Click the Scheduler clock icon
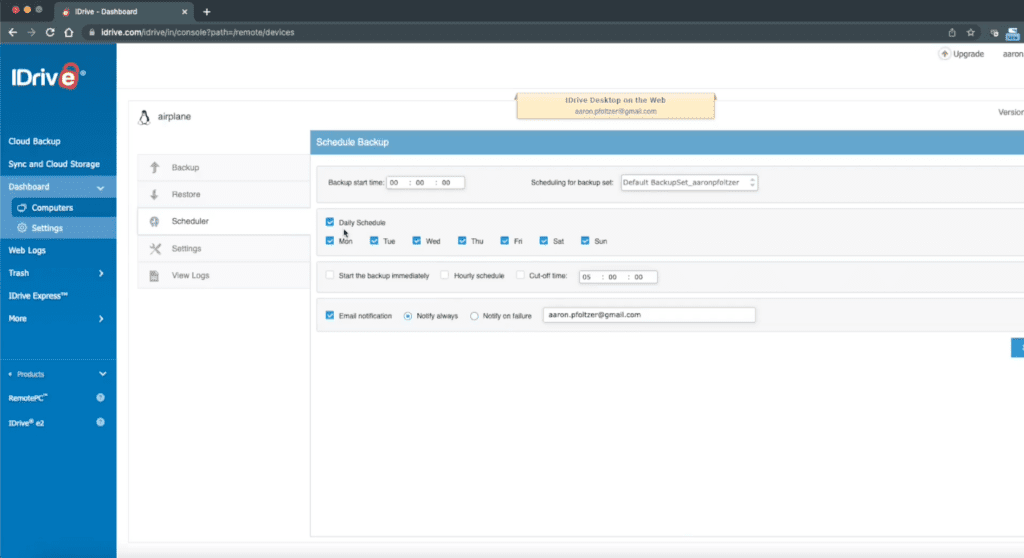 click(x=155, y=222)
